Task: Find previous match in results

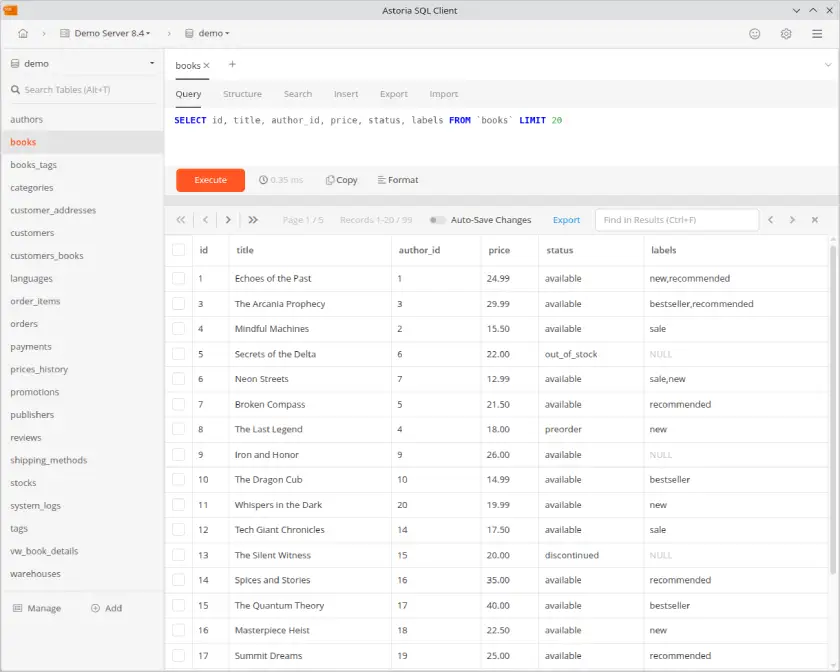Action: [770, 220]
